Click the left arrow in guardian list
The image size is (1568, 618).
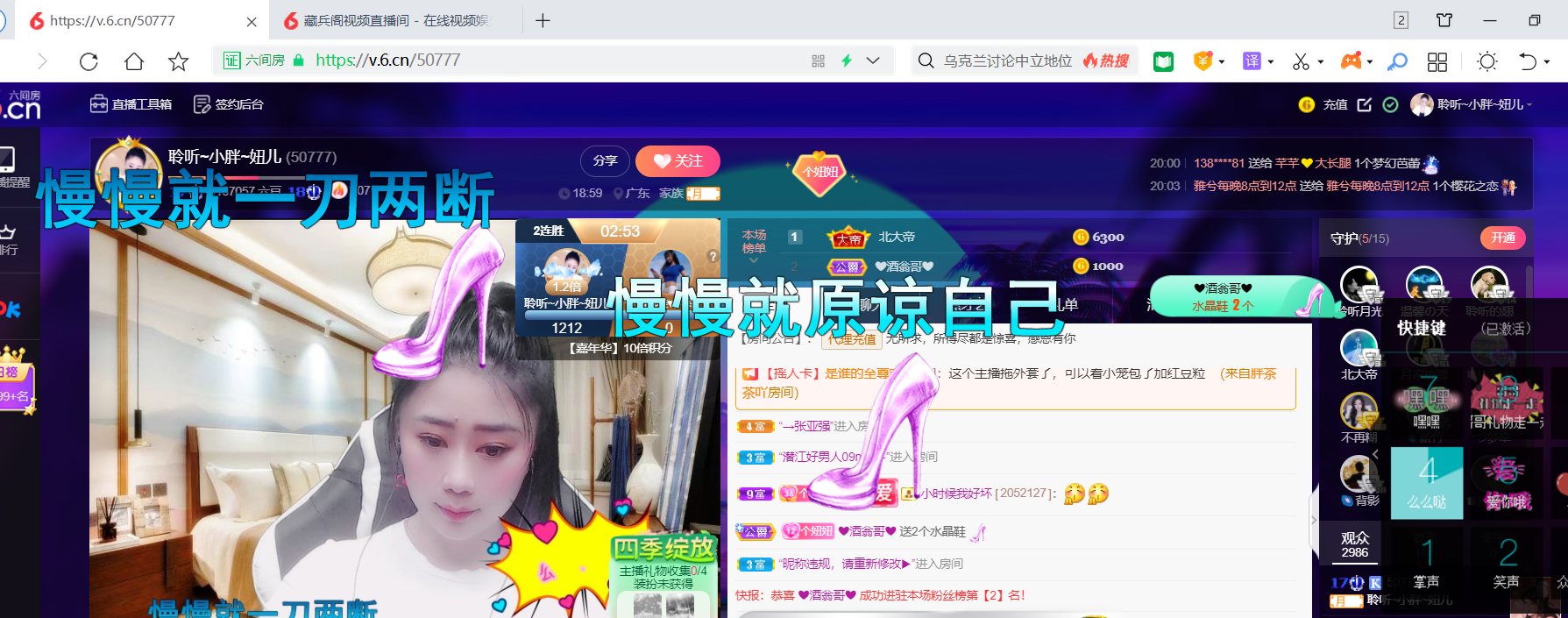[1375, 454]
